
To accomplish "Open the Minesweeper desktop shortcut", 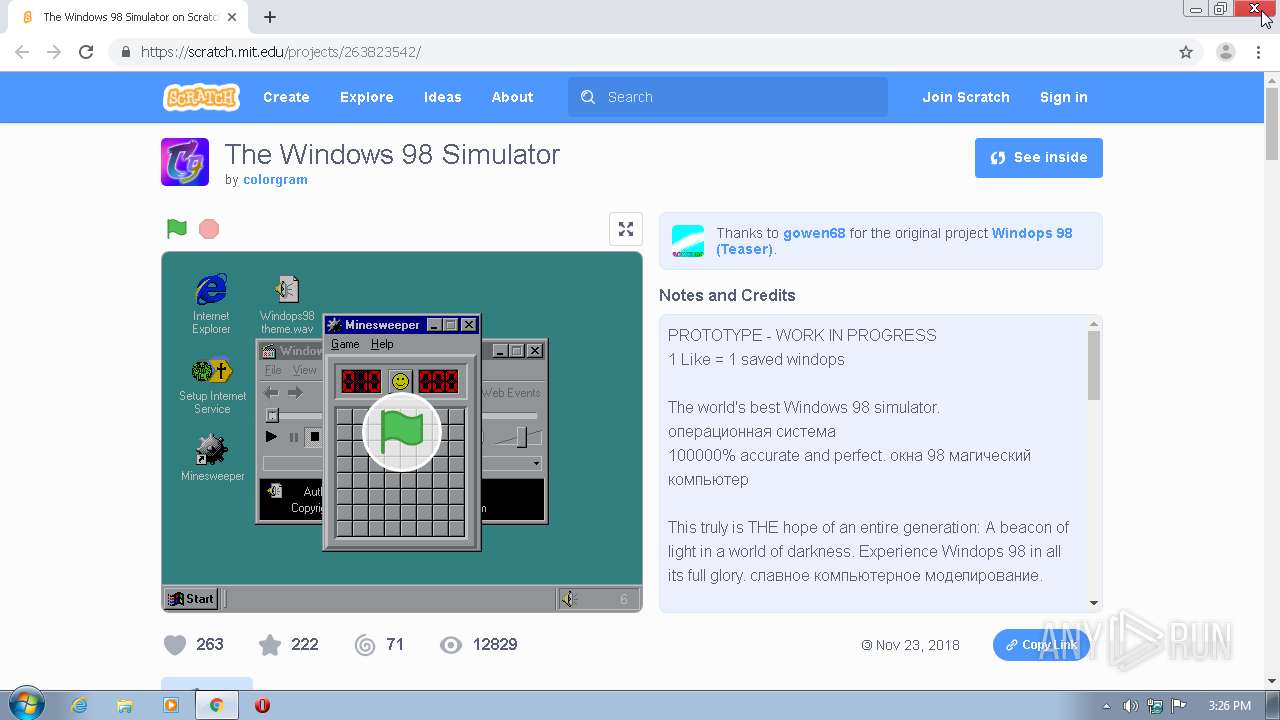I will coord(212,458).
